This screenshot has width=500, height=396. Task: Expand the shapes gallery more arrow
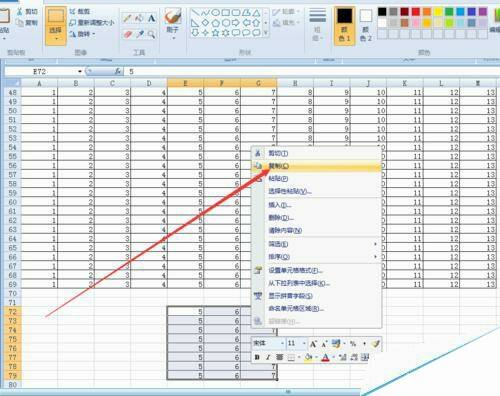click(x=266, y=33)
